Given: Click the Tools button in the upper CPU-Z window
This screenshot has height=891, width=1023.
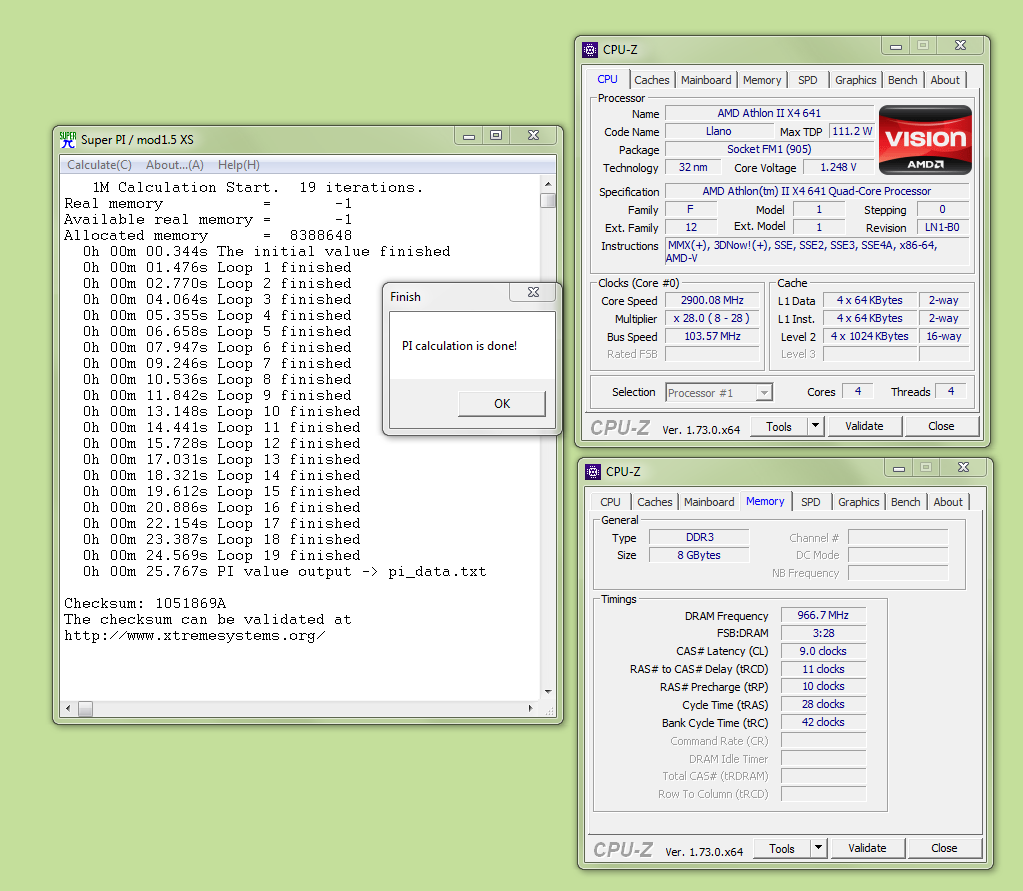Looking at the screenshot, I should [779, 426].
